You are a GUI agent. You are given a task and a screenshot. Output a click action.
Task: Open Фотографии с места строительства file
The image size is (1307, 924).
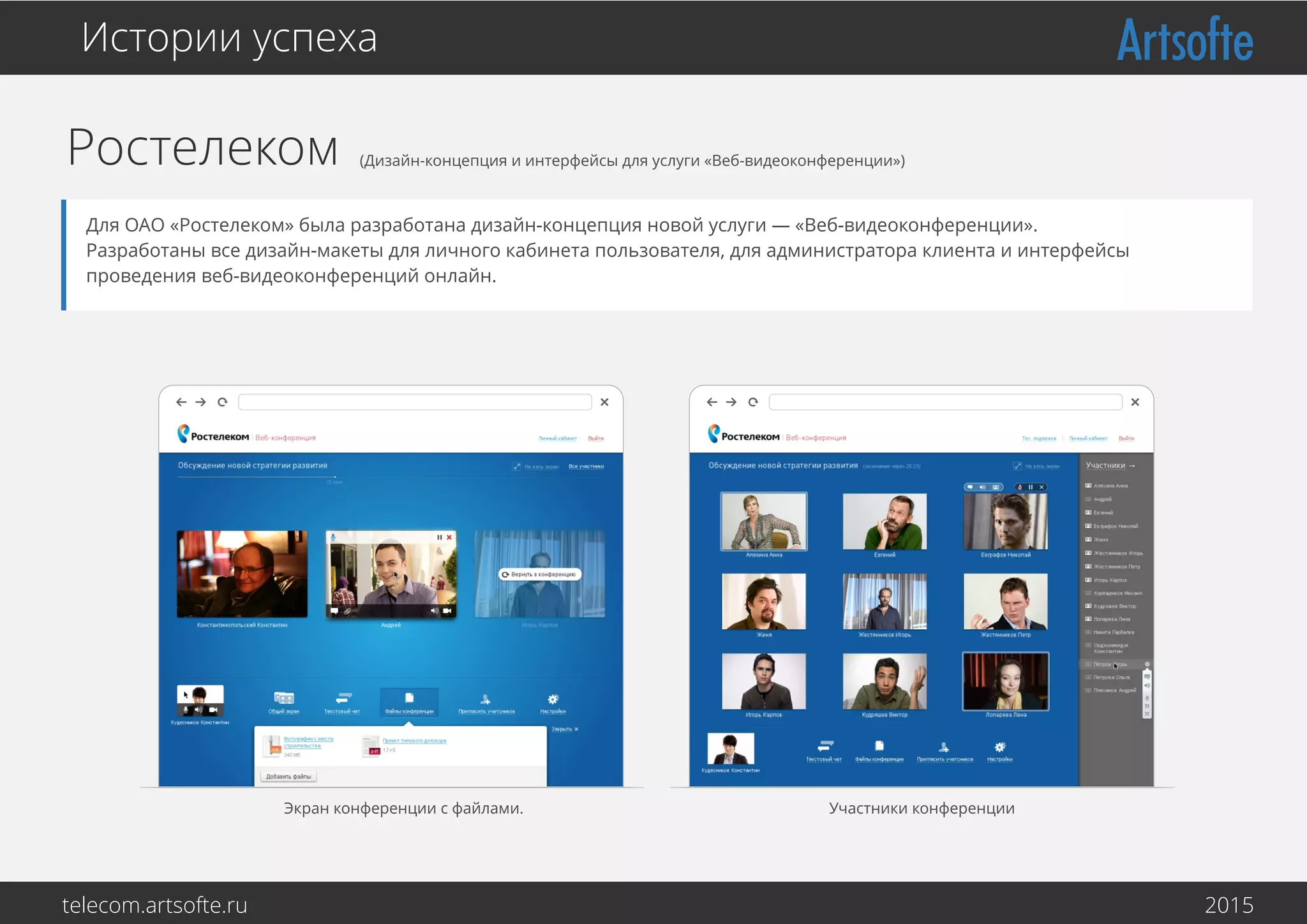coord(309,742)
